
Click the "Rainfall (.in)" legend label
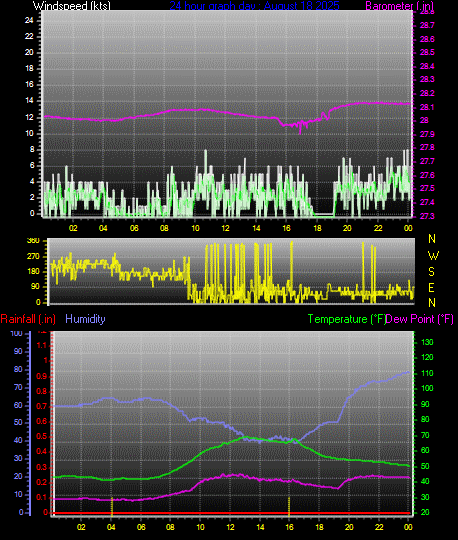(x=28, y=319)
